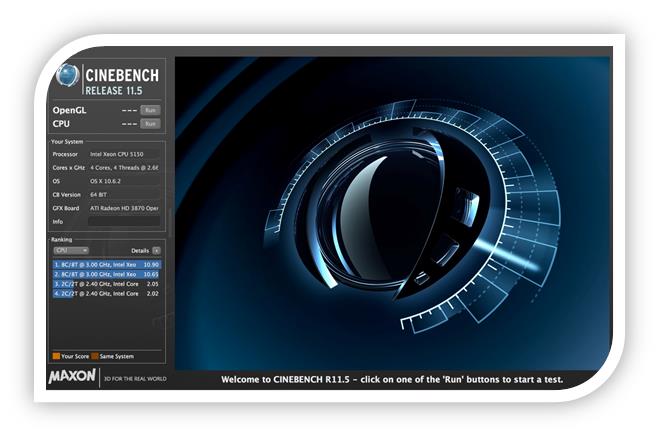Click the Cinebench globe logo icon

point(69,77)
